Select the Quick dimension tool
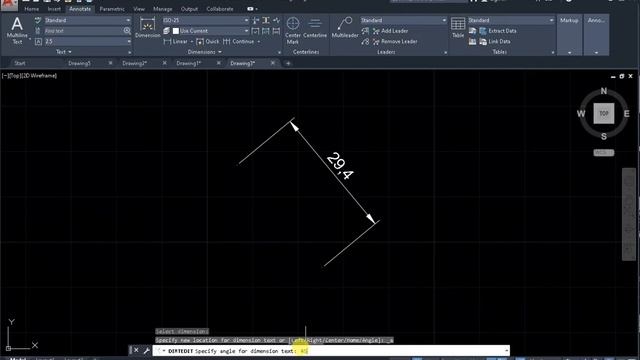640x360 pixels. (x=208, y=41)
